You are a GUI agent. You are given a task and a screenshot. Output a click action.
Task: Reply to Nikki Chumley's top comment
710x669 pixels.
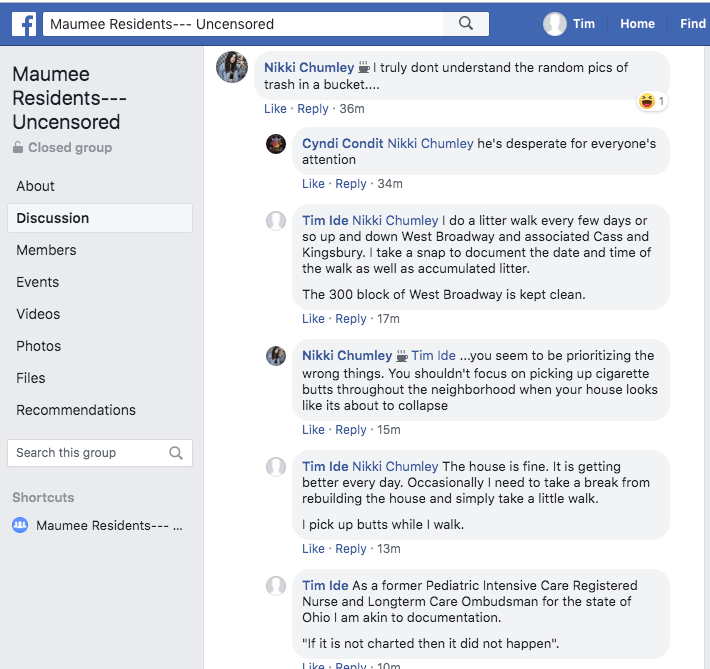pos(313,109)
